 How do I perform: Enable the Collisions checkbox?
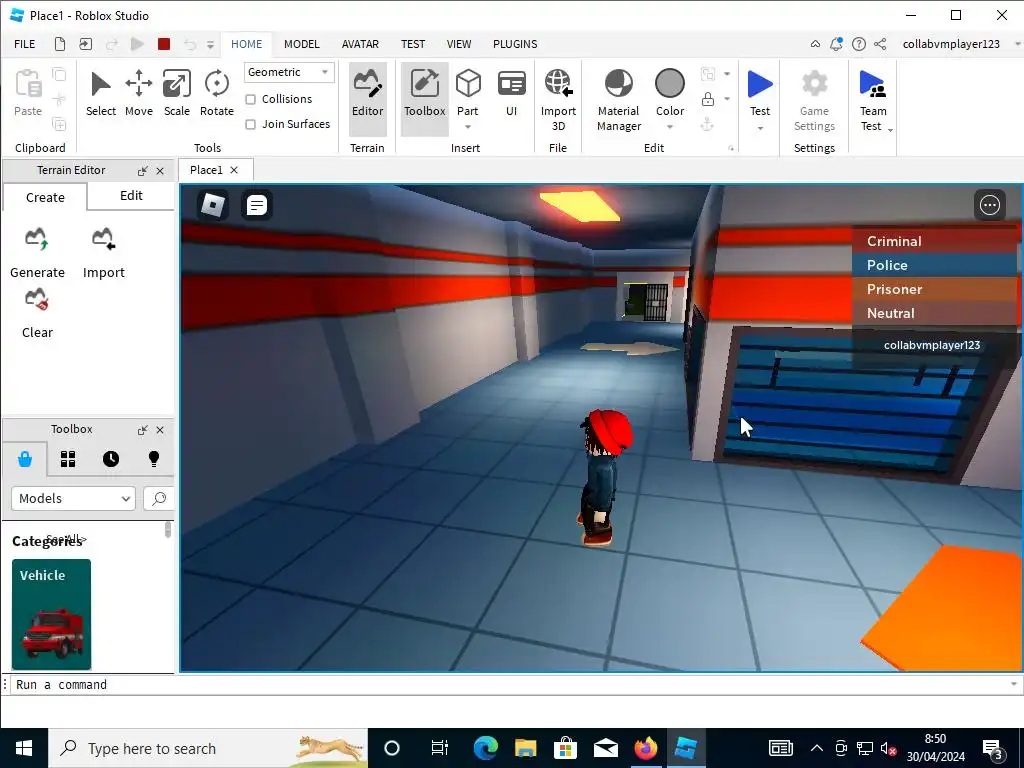(250, 99)
